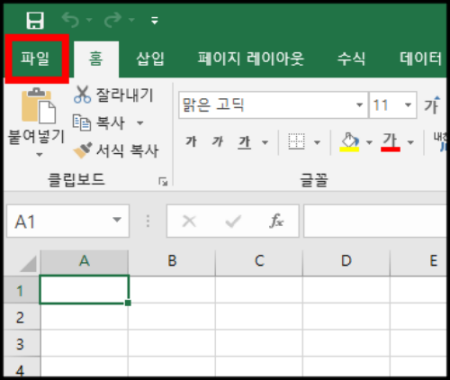
Task: Expand the font name dropdown arrow
Action: (x=360, y=105)
